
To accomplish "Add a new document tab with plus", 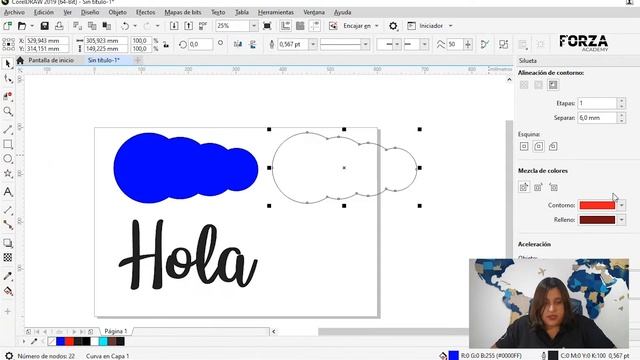I will [x=138, y=60].
